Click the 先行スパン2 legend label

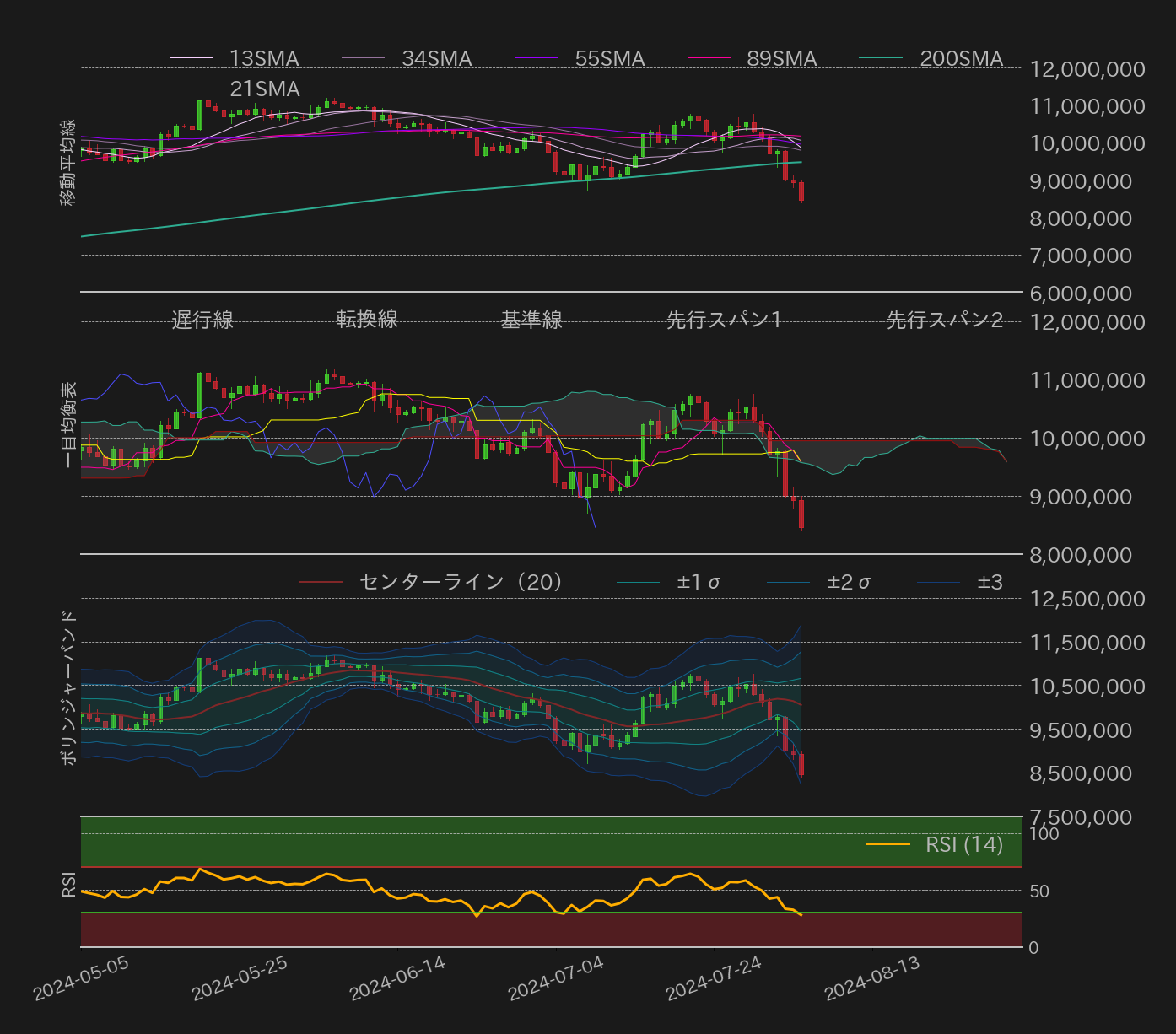(944, 320)
